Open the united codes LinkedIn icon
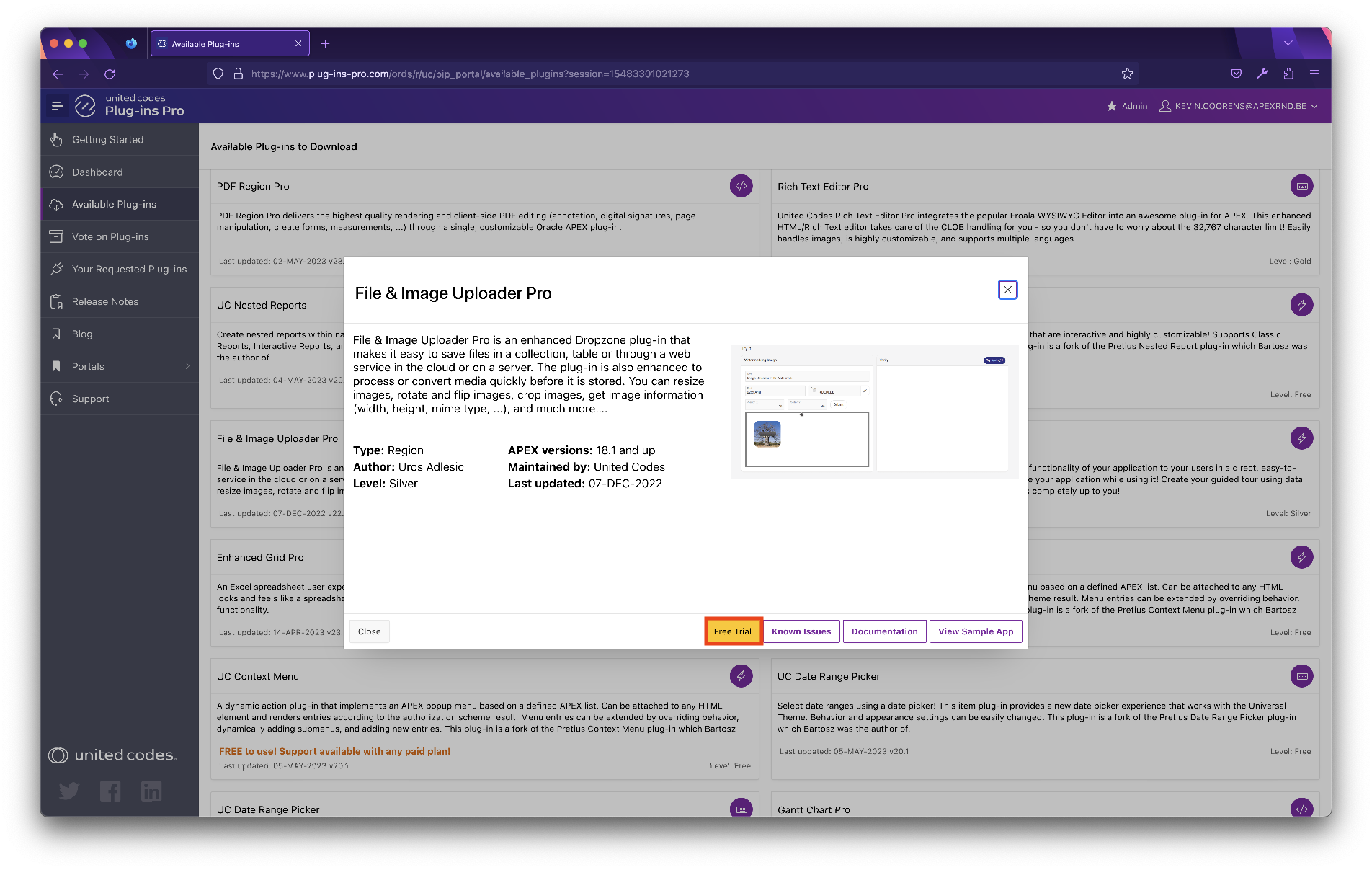Image resolution: width=1372 pixels, height=870 pixels. click(151, 791)
